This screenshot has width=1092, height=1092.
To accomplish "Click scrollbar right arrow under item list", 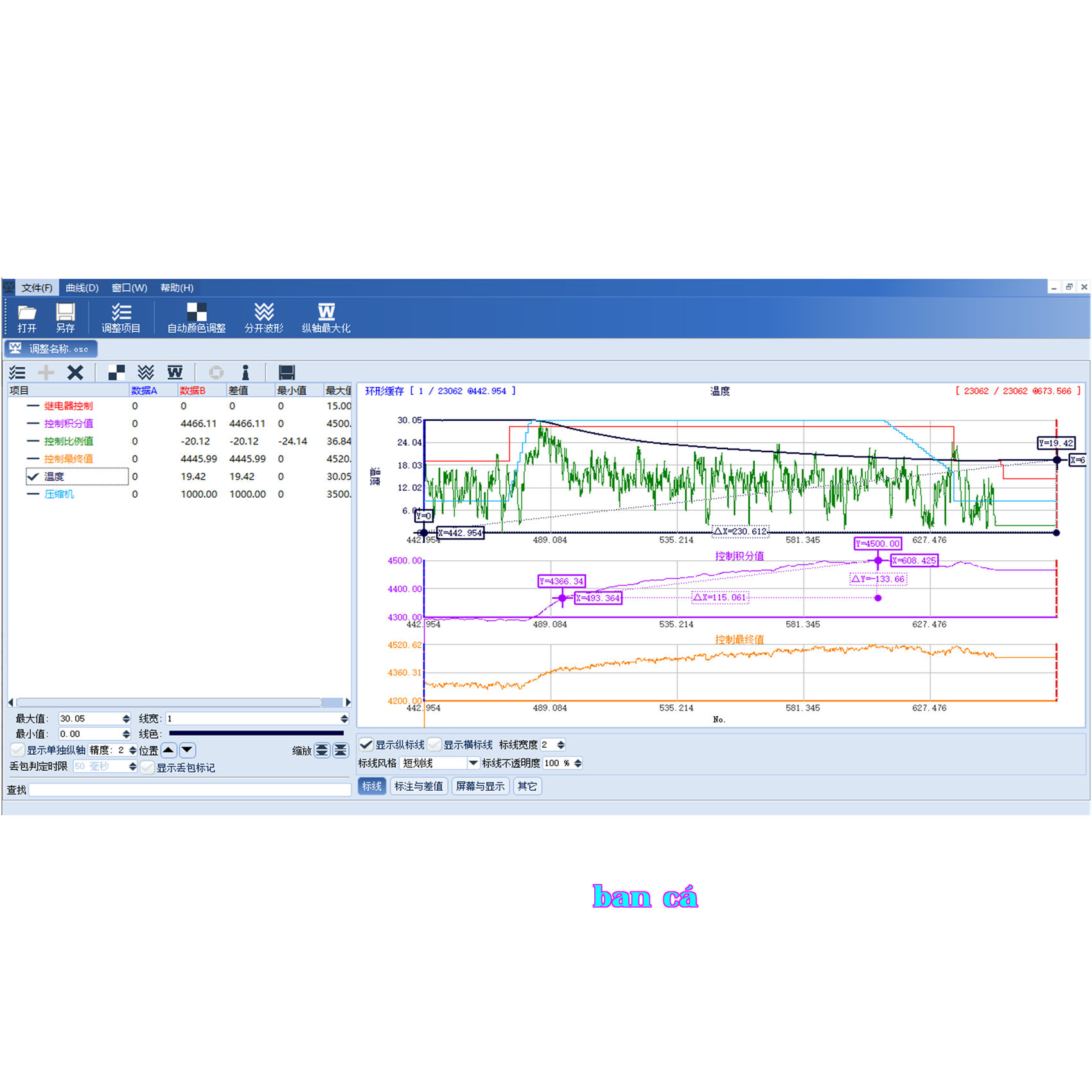I will 348,702.
